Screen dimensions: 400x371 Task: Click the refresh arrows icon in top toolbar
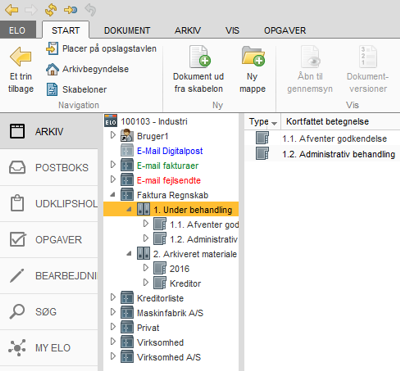tap(51, 10)
